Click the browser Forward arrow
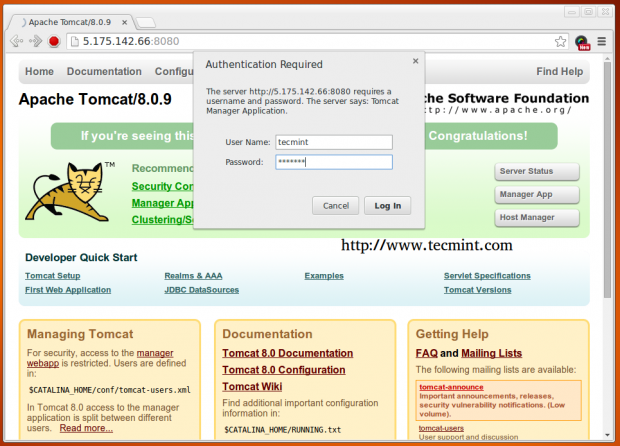The height and width of the screenshot is (446, 620). pyautogui.click(x=36, y=41)
